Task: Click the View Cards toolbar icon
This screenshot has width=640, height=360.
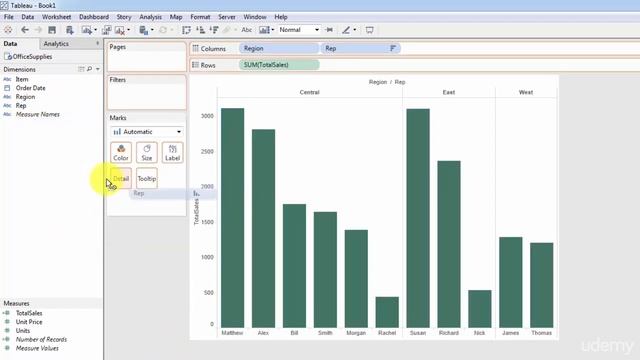Action: [x=264, y=30]
